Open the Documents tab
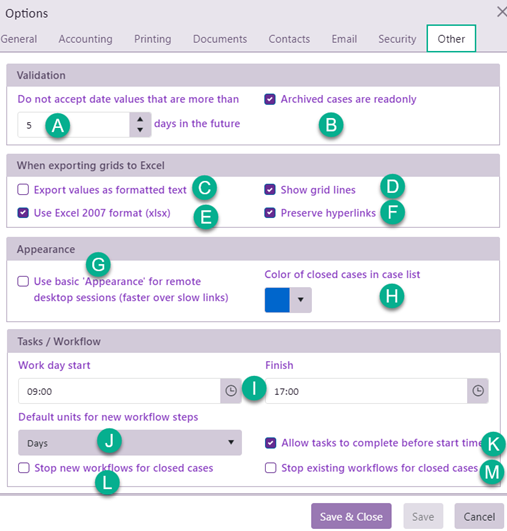The height and width of the screenshot is (531, 507). point(220,39)
